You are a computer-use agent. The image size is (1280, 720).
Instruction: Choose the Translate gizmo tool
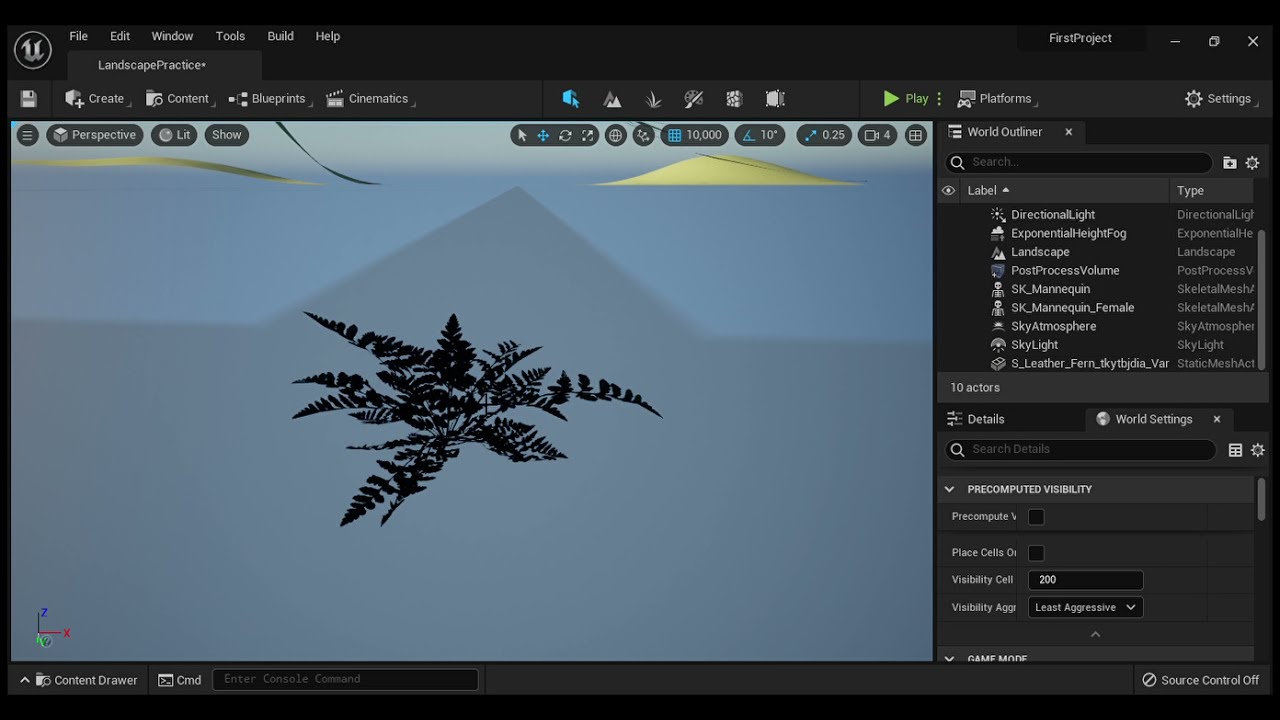(x=543, y=135)
